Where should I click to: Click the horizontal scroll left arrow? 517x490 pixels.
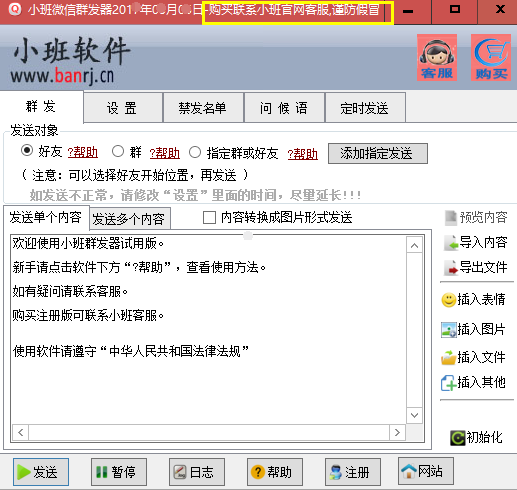point(21,432)
